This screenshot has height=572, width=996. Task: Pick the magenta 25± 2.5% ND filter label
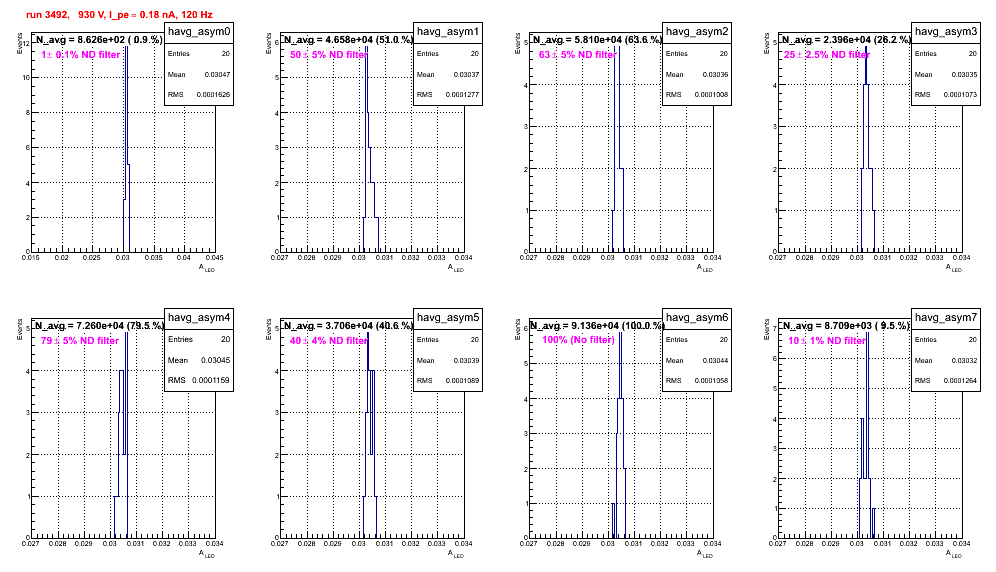826,55
